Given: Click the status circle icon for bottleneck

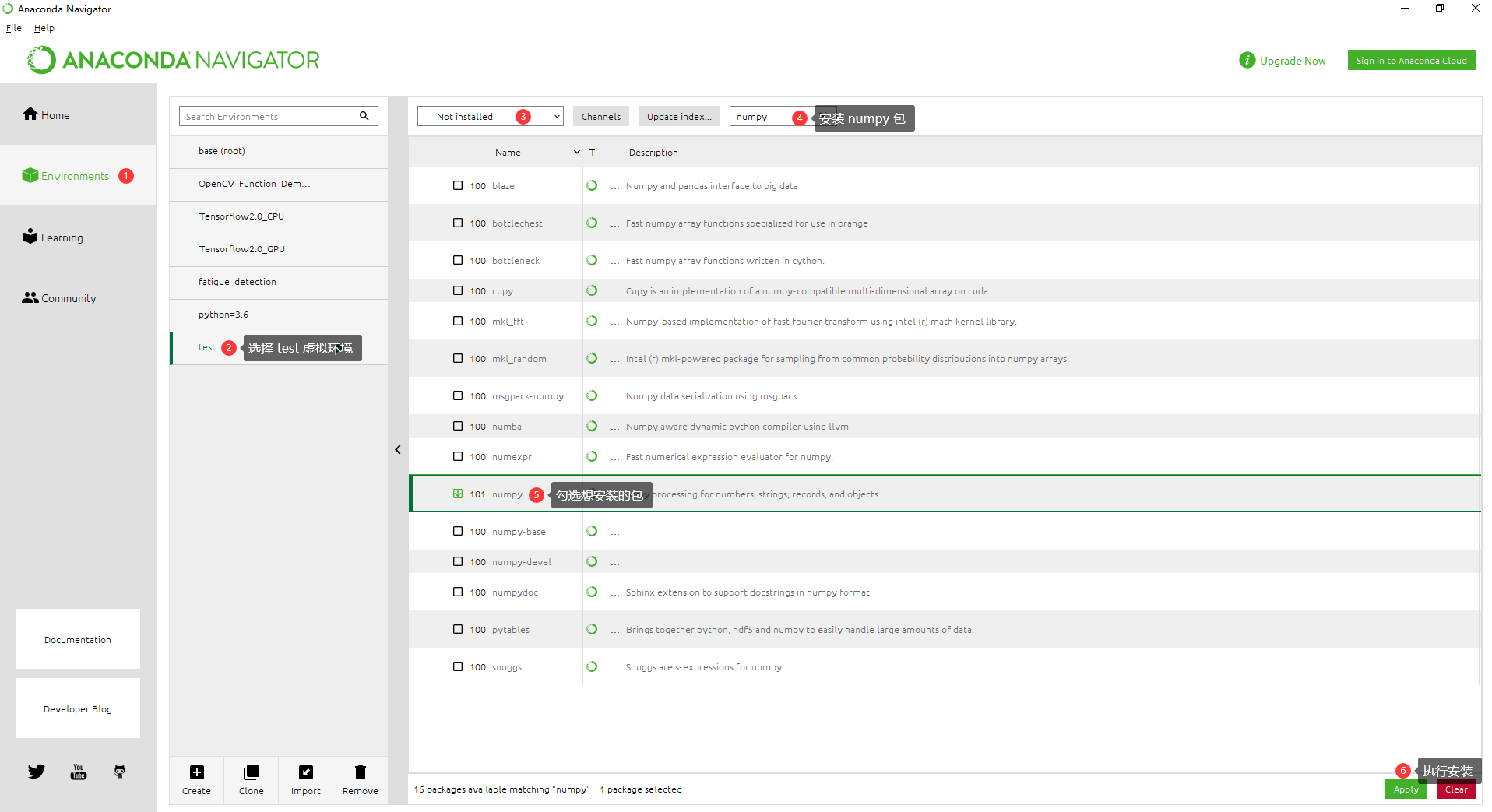Looking at the screenshot, I should click(592, 260).
